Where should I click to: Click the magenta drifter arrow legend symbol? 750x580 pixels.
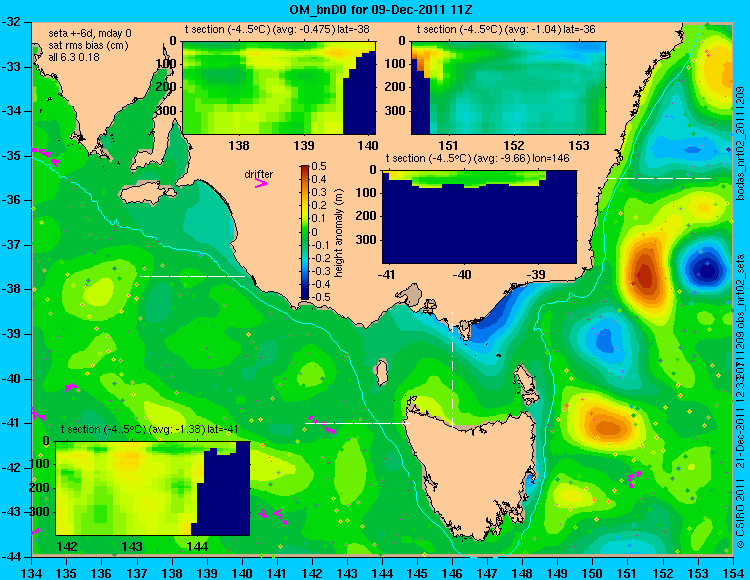[261, 184]
